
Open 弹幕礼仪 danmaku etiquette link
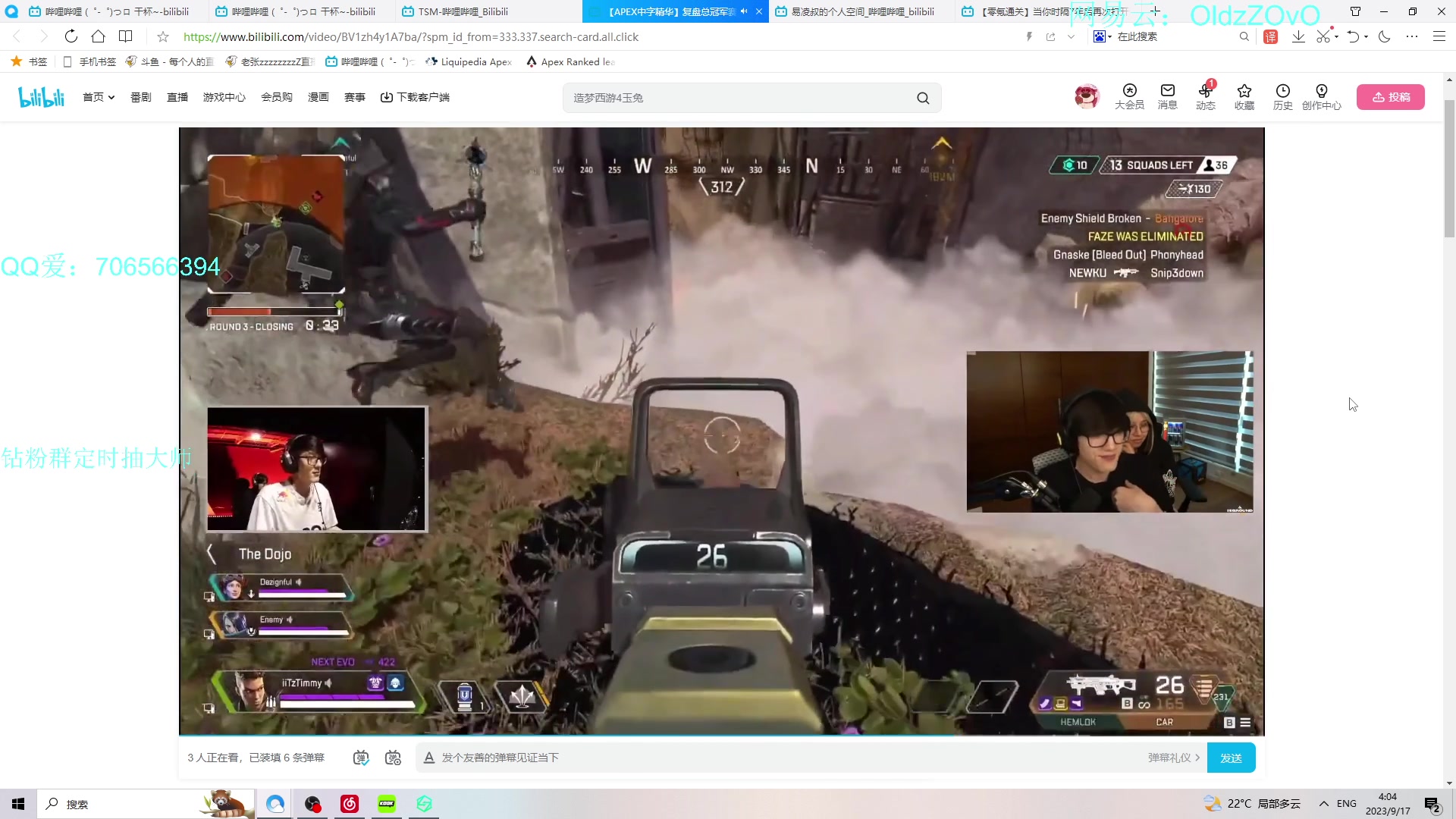1174,758
